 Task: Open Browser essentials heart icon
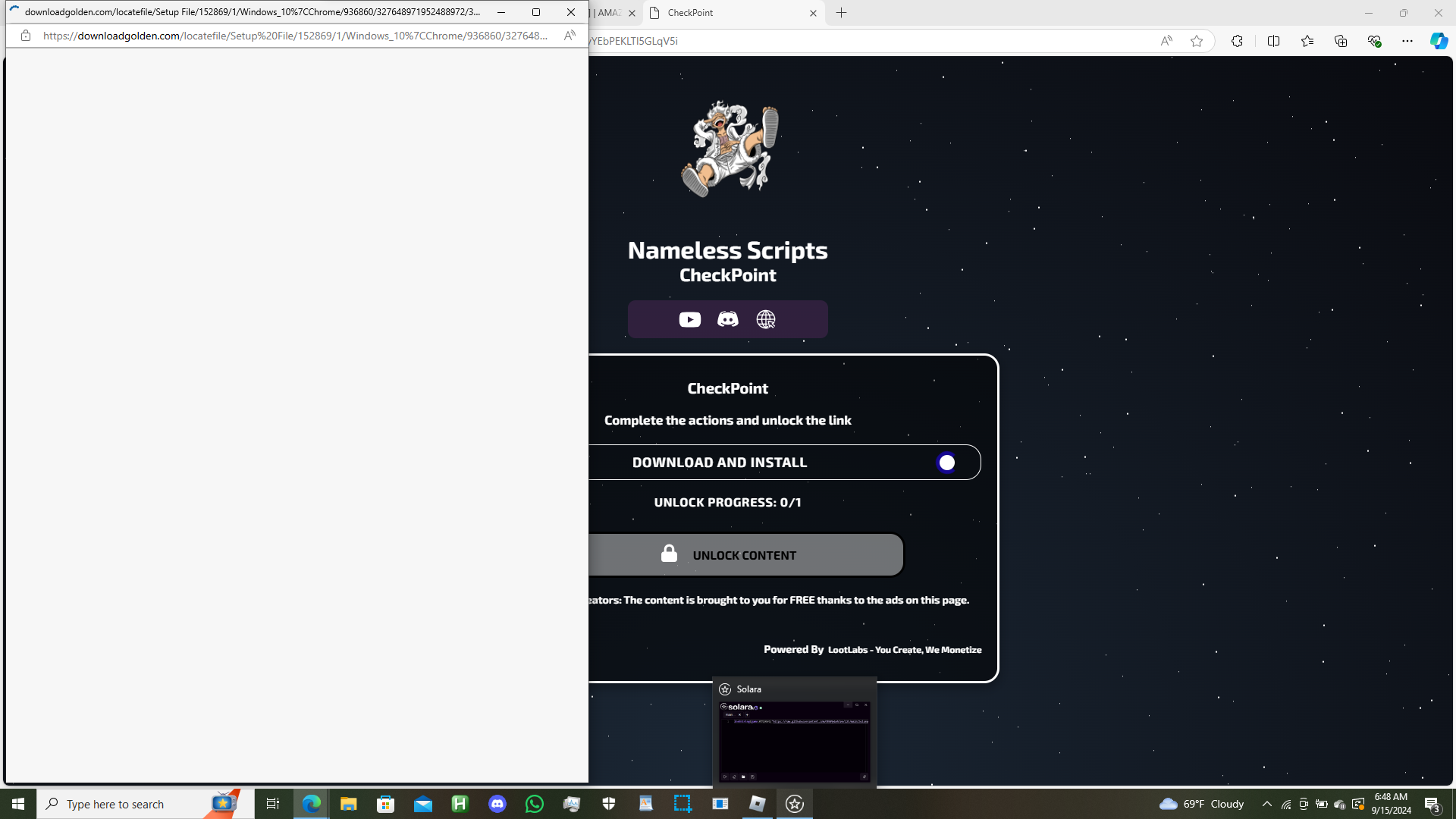pos(1374,41)
